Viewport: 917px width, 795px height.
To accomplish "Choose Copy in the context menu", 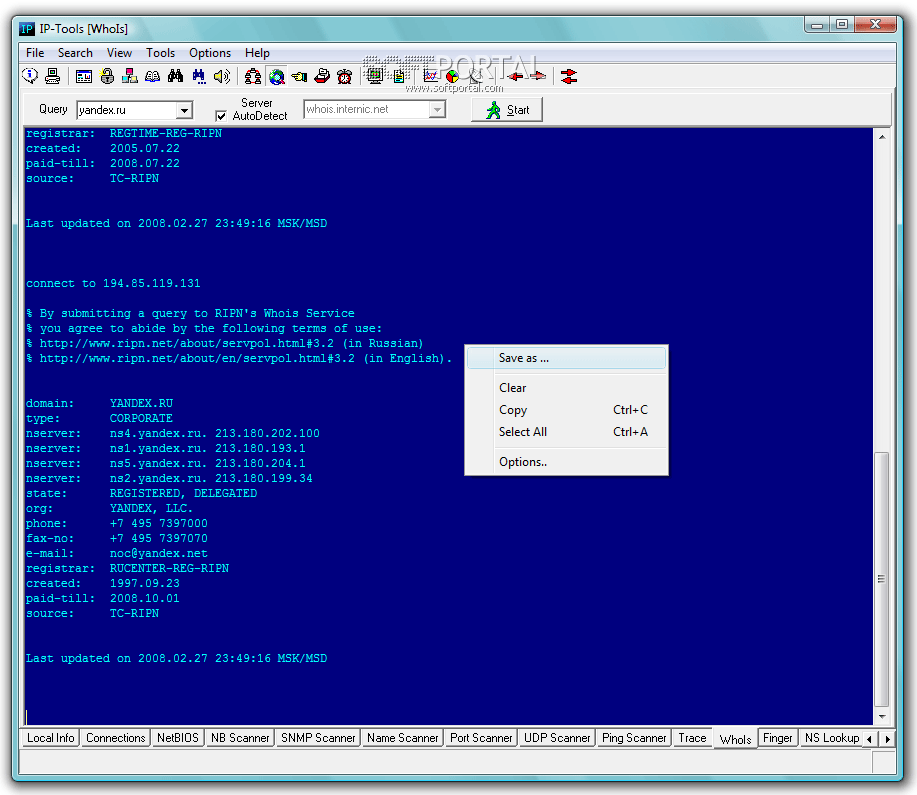I will click(x=566, y=410).
